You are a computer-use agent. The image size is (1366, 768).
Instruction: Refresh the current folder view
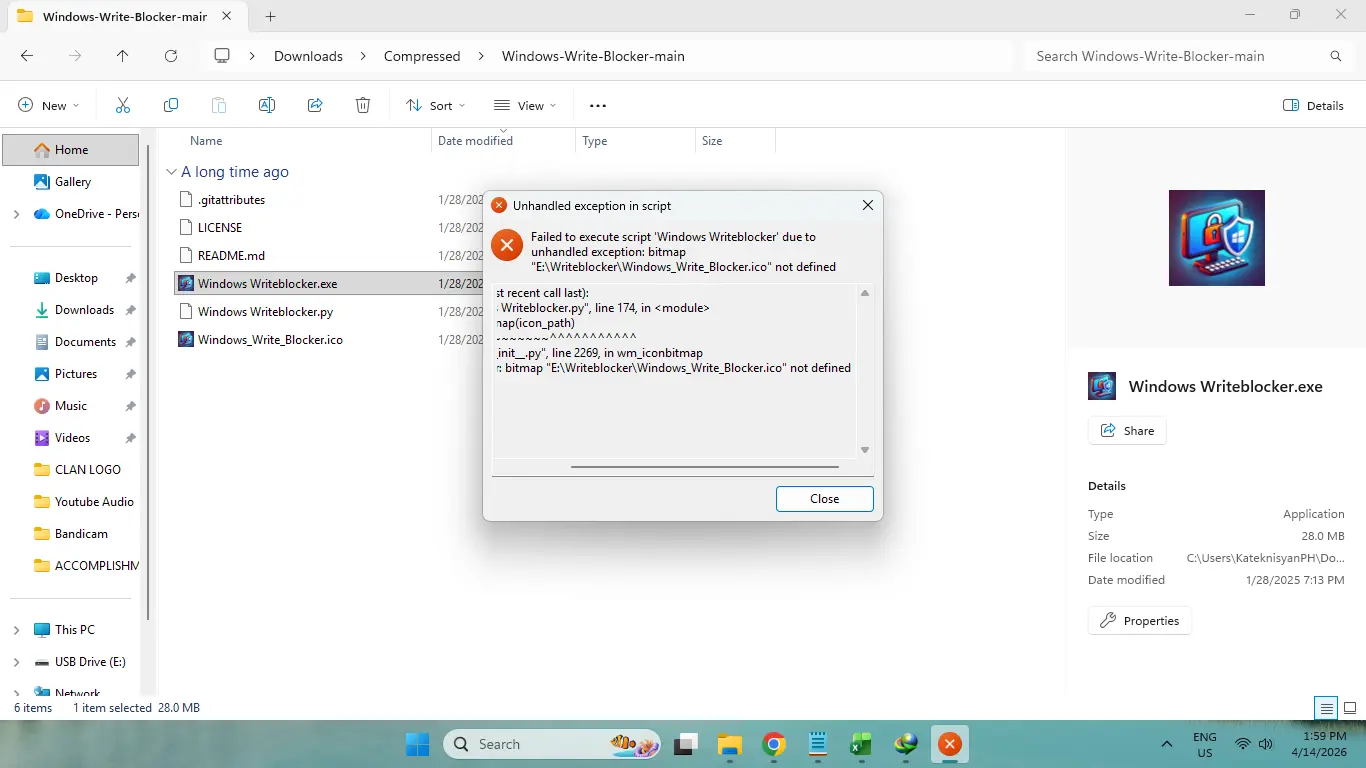pos(171,56)
